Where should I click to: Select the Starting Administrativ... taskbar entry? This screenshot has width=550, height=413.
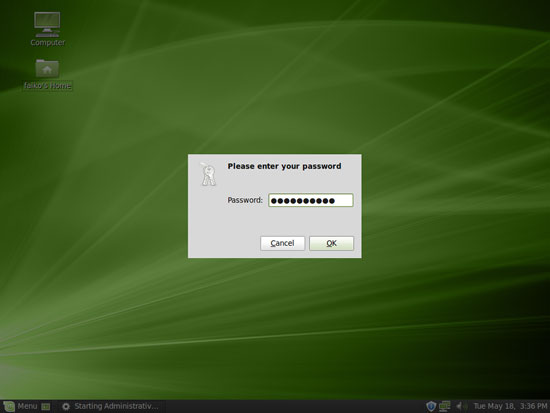point(110,406)
